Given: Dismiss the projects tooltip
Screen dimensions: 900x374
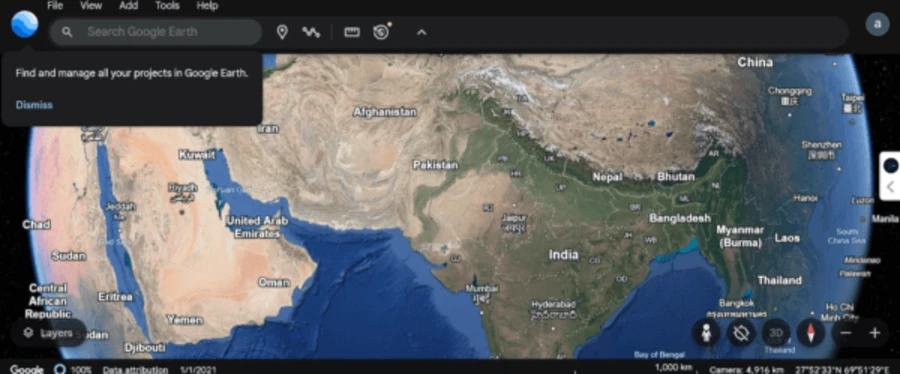Looking at the screenshot, I should 34,105.
